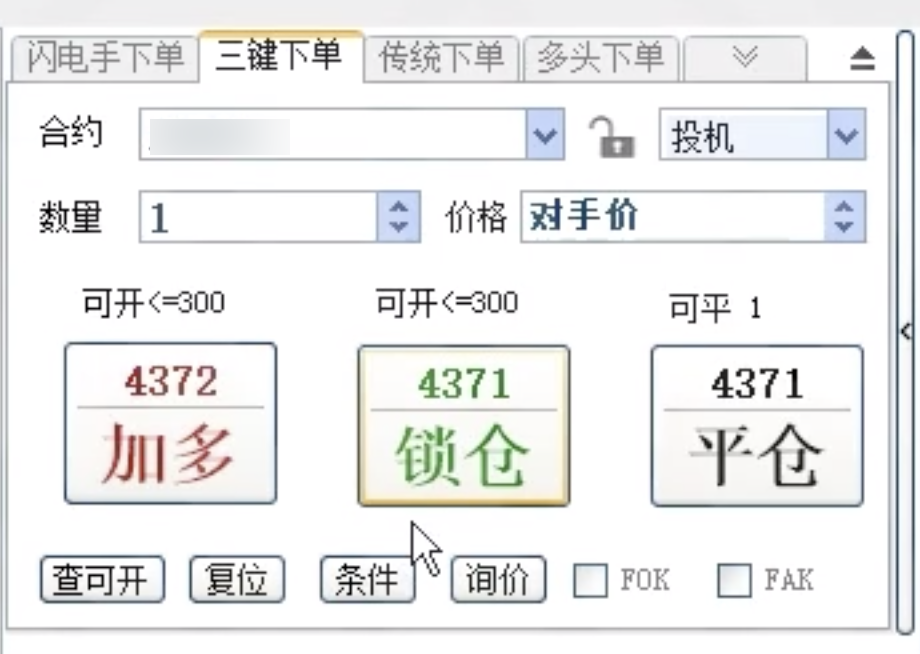
Task: Expand the hidden tabs chevron
Action: pos(745,58)
